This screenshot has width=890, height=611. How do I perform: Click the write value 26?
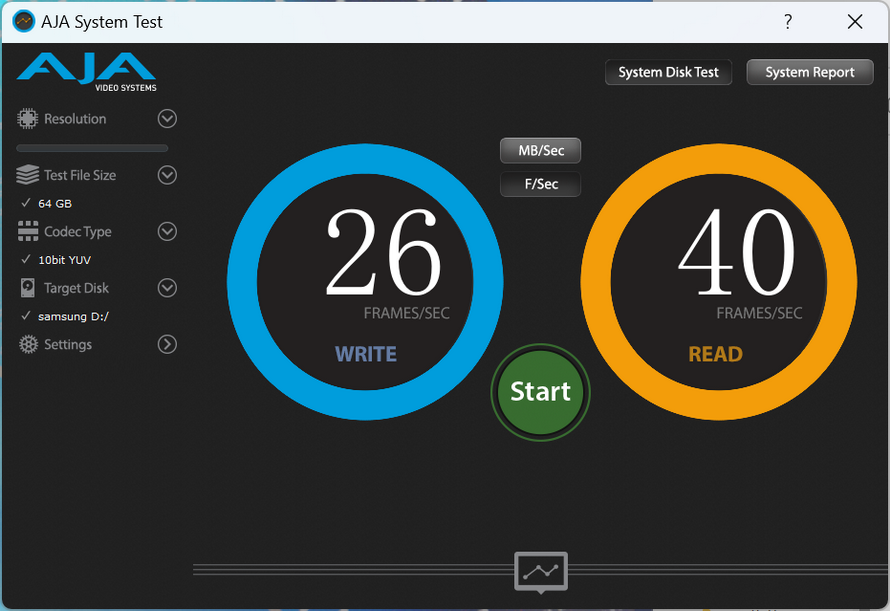pos(384,251)
